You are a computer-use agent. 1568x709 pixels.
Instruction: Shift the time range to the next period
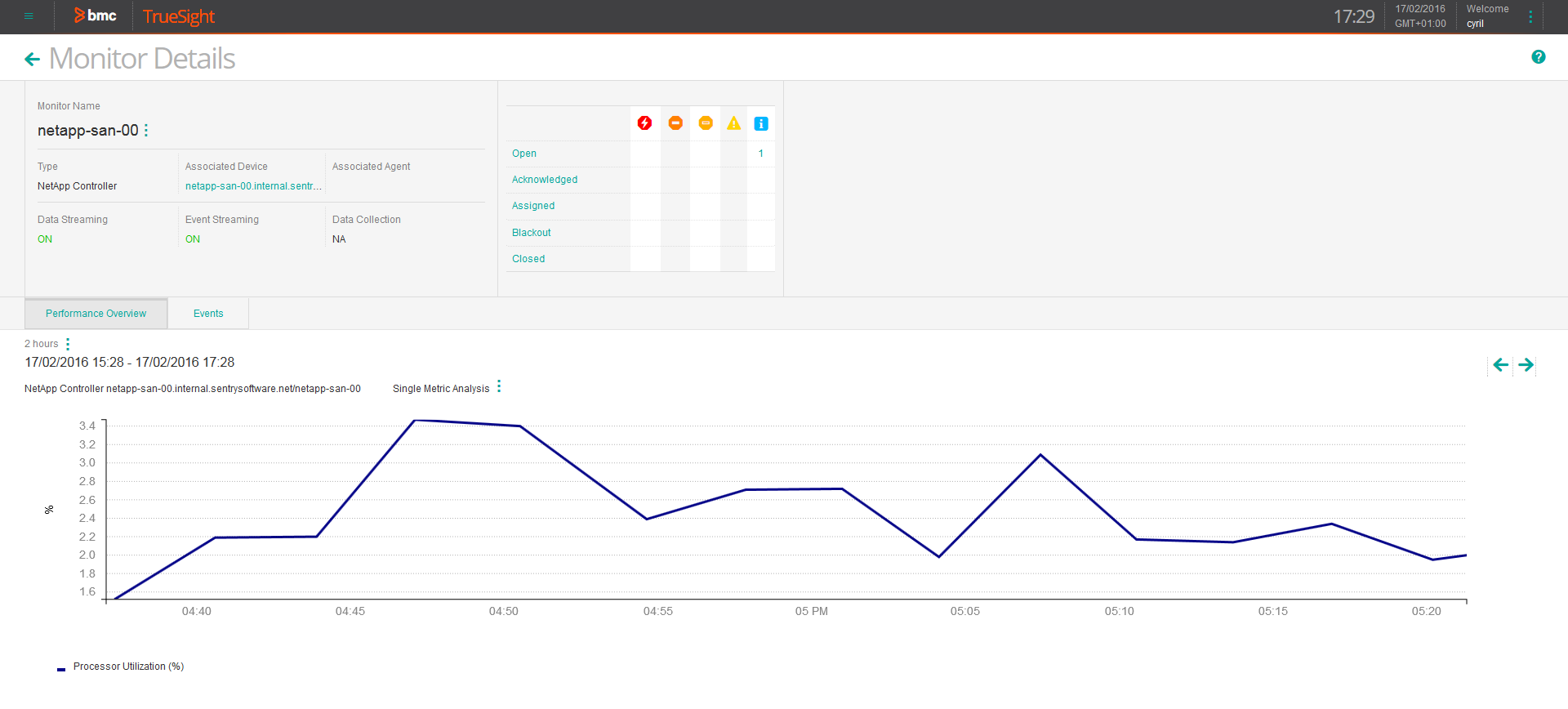[1526, 365]
